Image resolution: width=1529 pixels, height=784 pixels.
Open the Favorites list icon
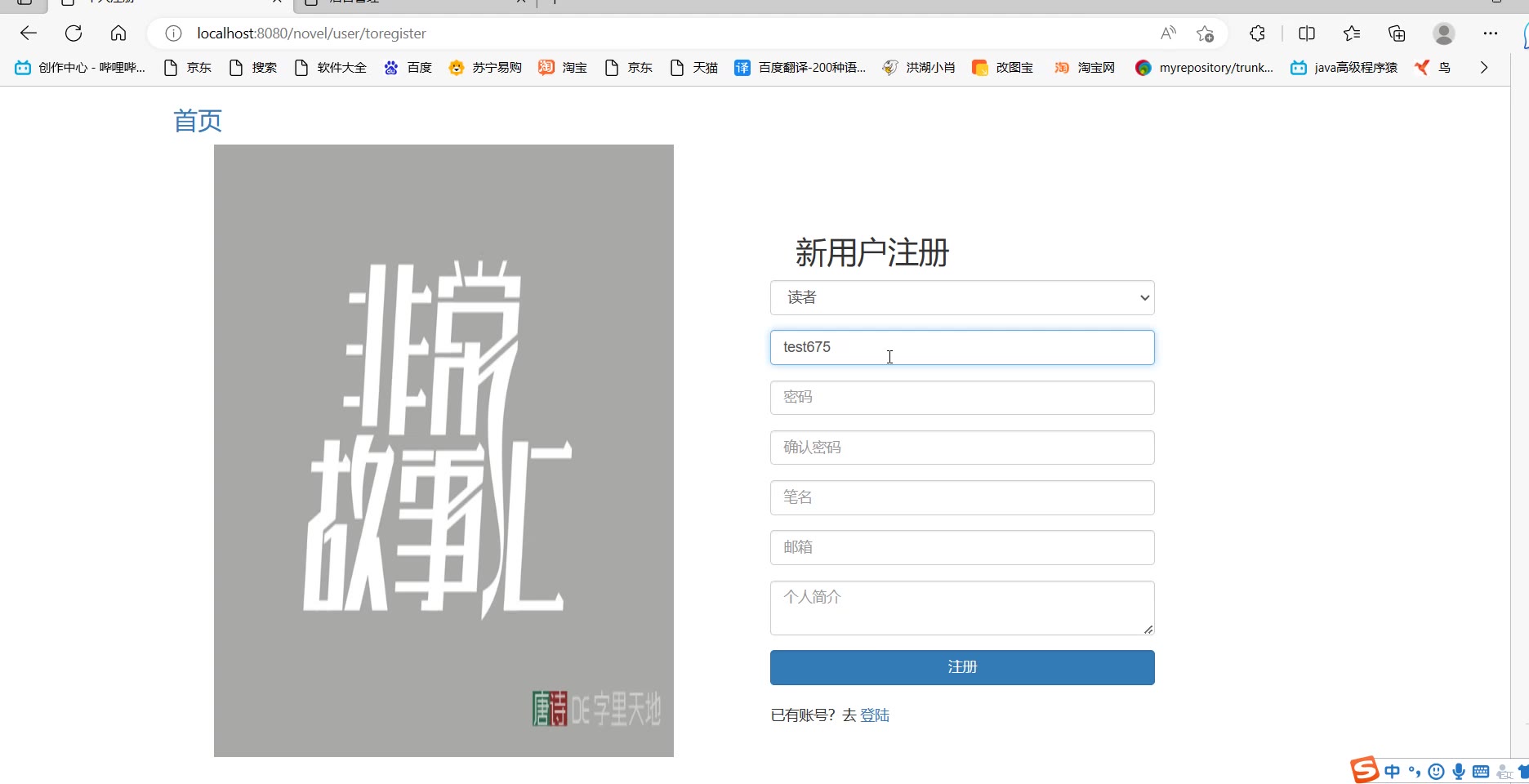tap(1352, 33)
